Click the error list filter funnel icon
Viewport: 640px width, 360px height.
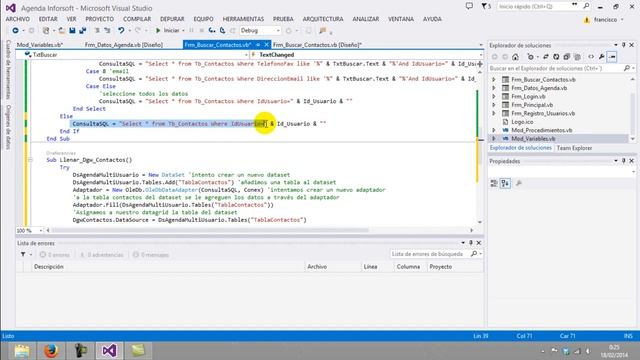tap(23, 255)
